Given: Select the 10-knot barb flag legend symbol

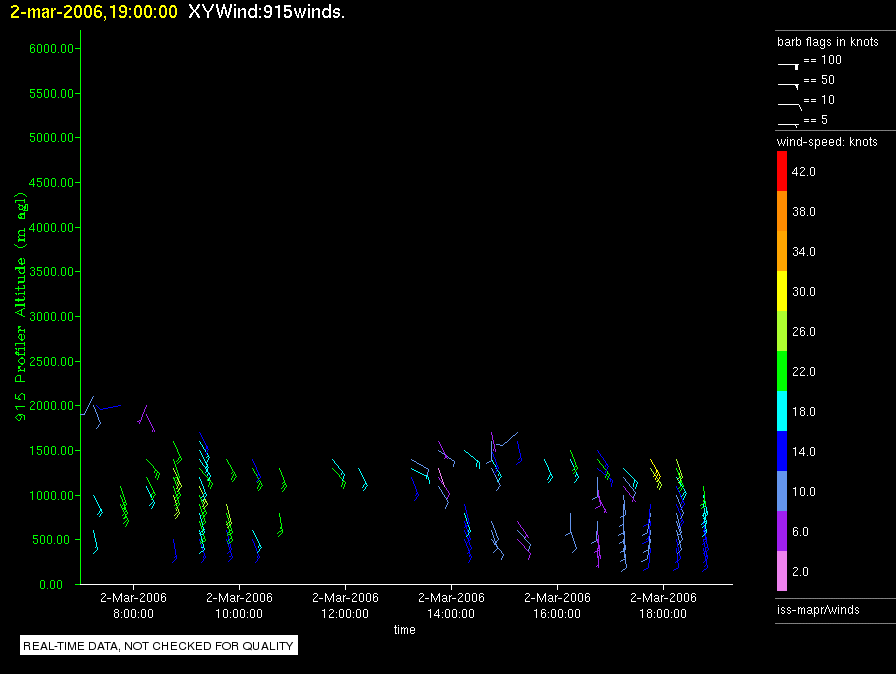Looking at the screenshot, I should point(789,103).
